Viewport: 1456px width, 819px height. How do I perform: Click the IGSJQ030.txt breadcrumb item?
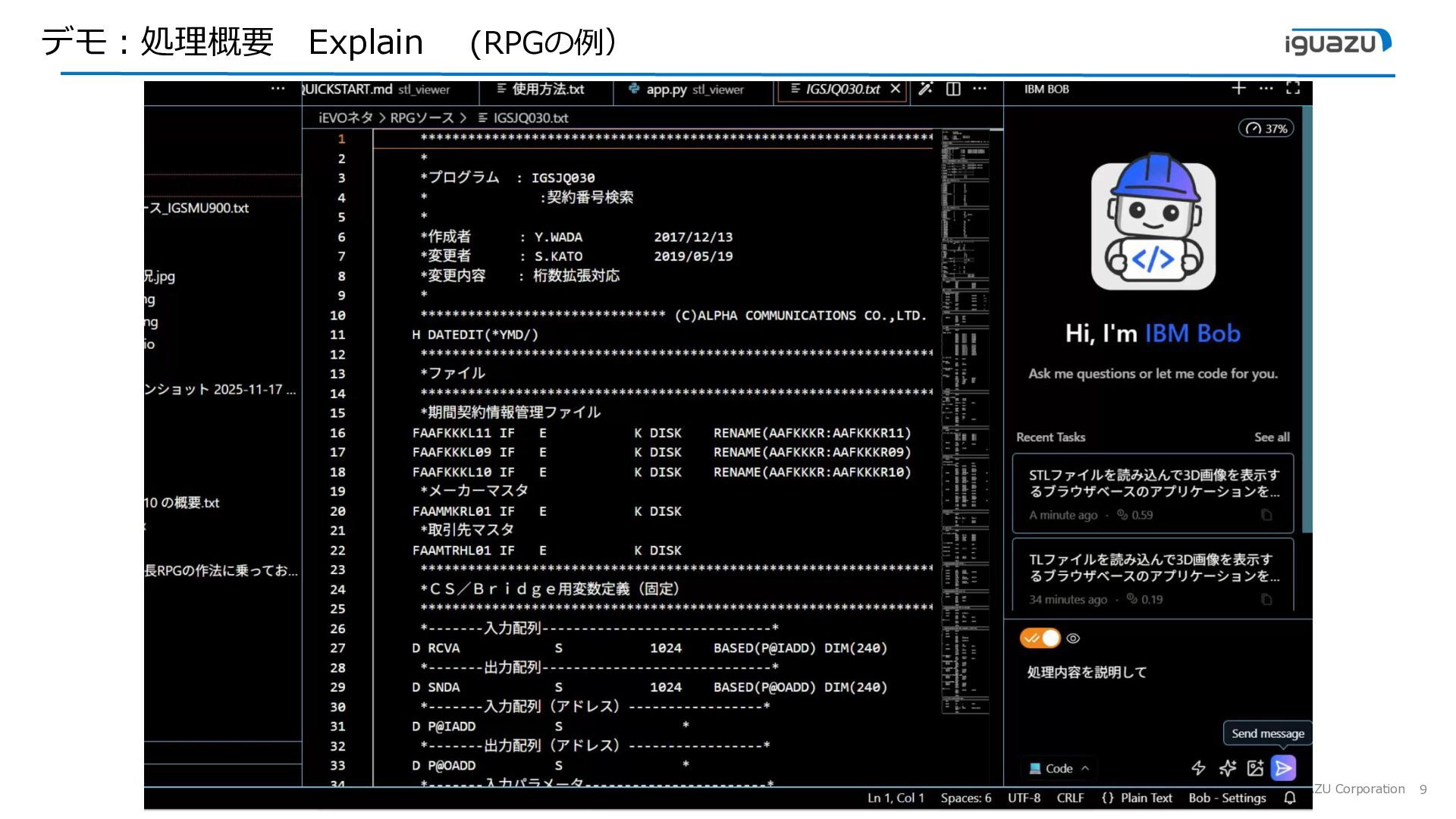(x=523, y=118)
